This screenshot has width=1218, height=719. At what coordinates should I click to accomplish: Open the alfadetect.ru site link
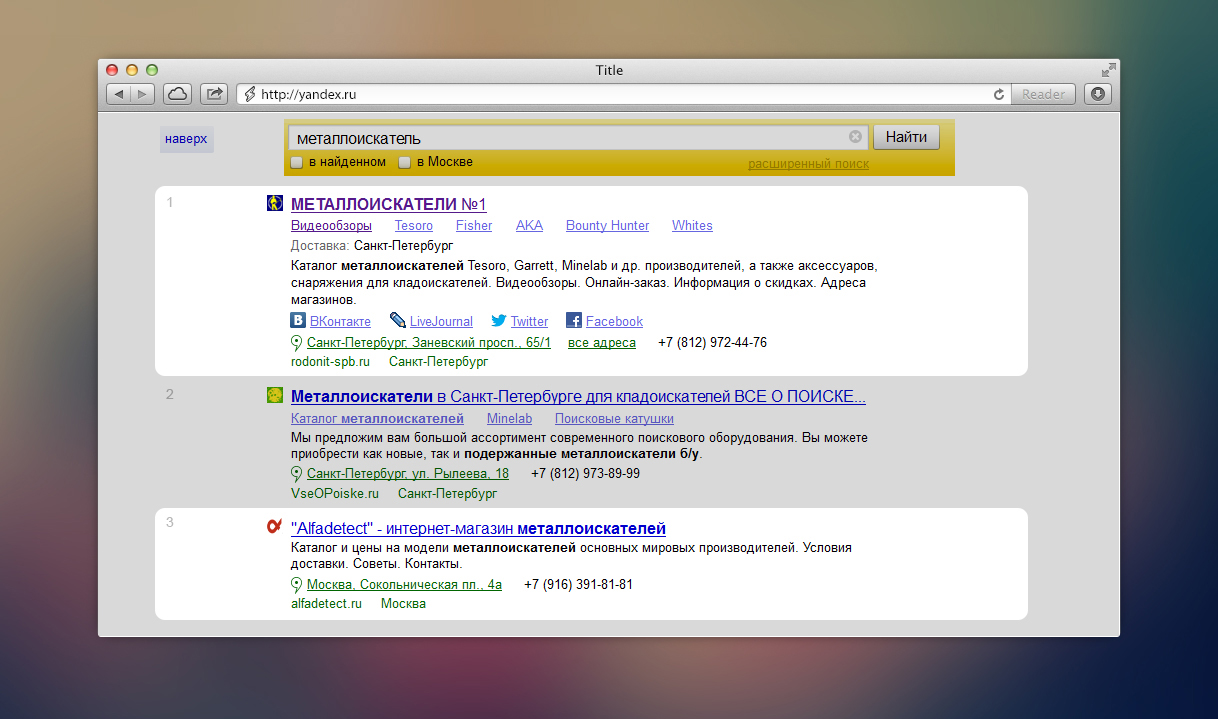pyautogui.click(x=326, y=604)
